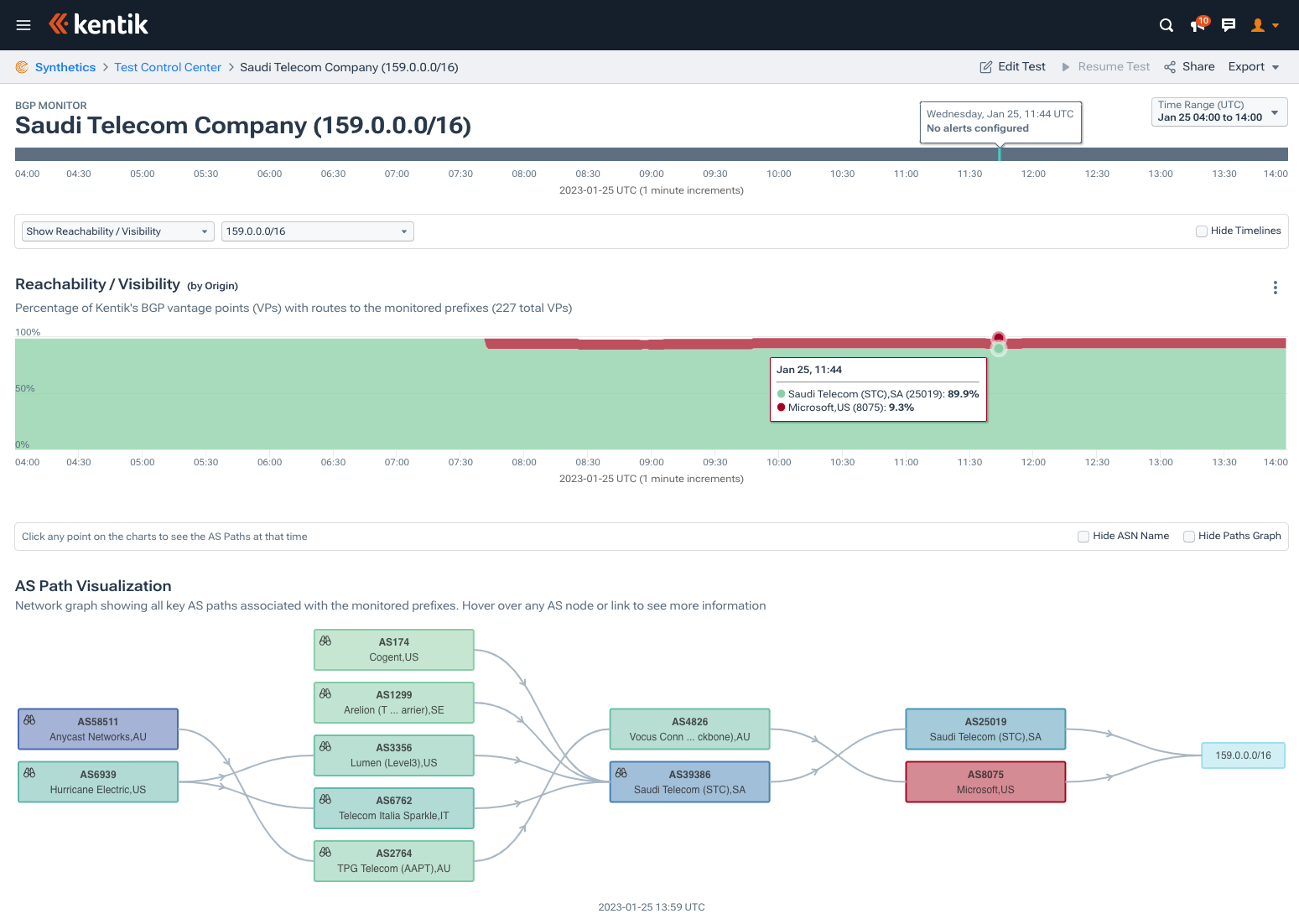Click binoculars icon on AS6762 node
The image size is (1299, 924).
pyautogui.click(x=325, y=799)
